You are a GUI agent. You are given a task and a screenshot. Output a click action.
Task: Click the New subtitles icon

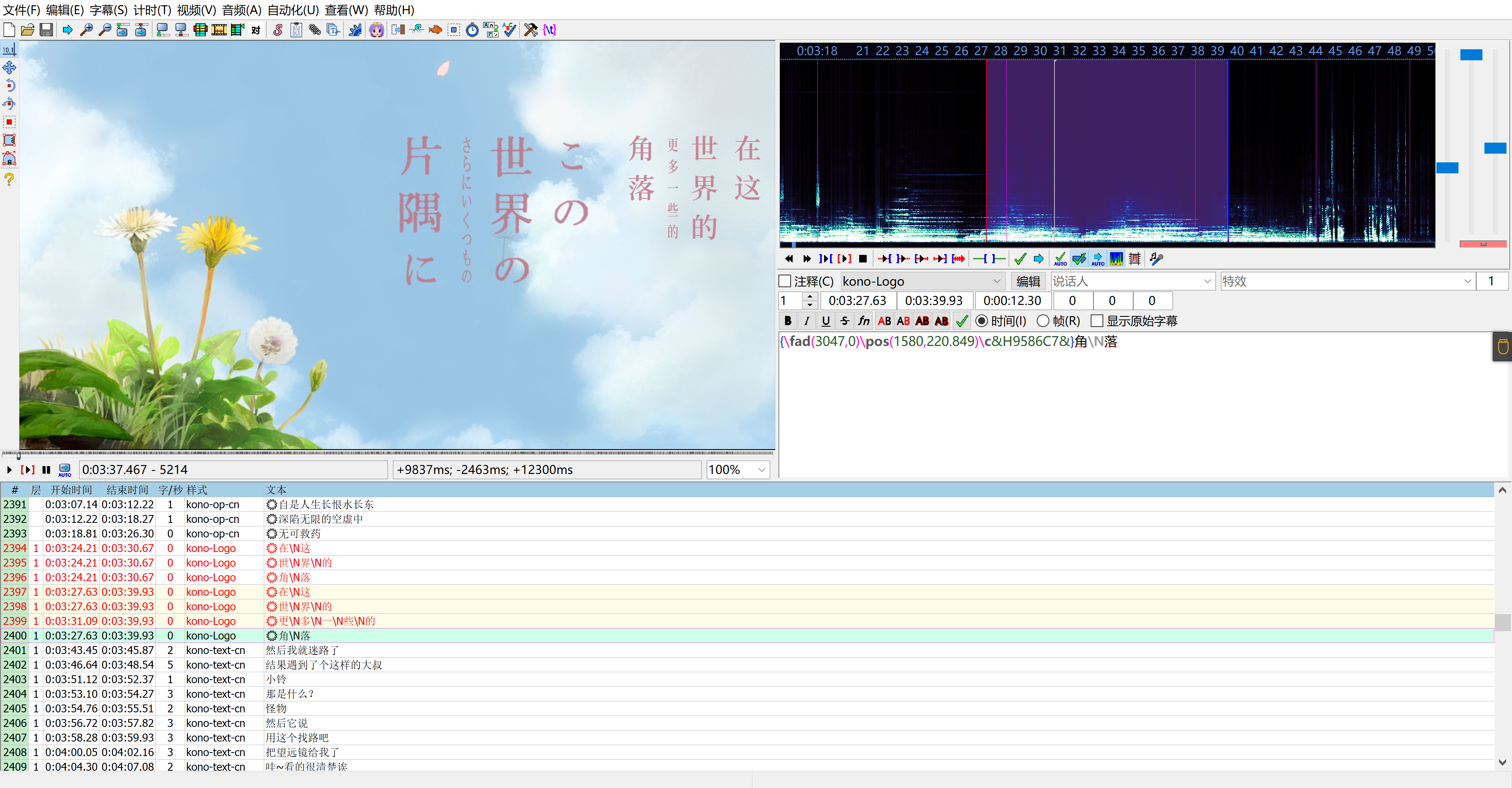pos(9,30)
